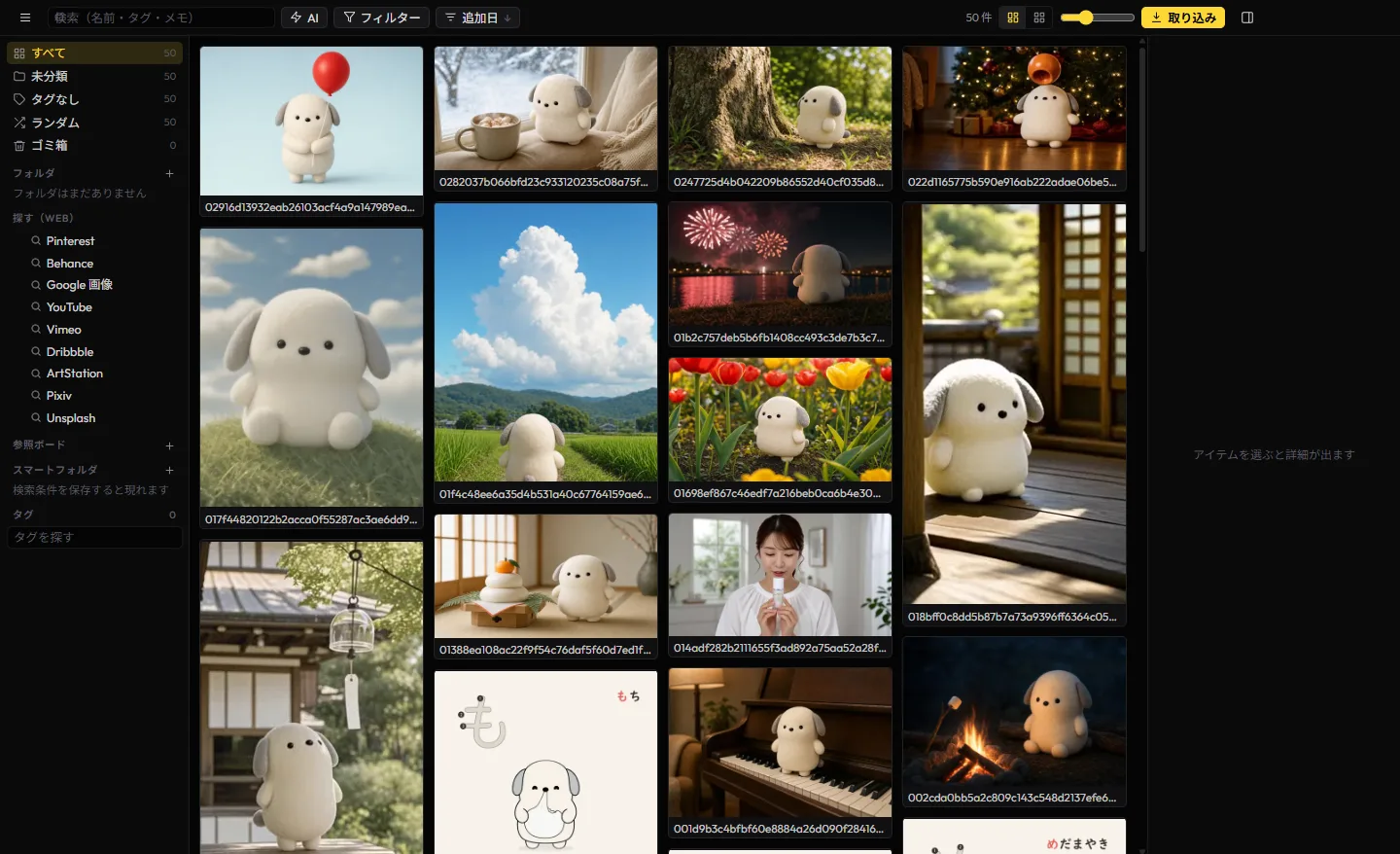Screen dimensions: 1400x854
Task: Select the すべて category
Action: 94,53
